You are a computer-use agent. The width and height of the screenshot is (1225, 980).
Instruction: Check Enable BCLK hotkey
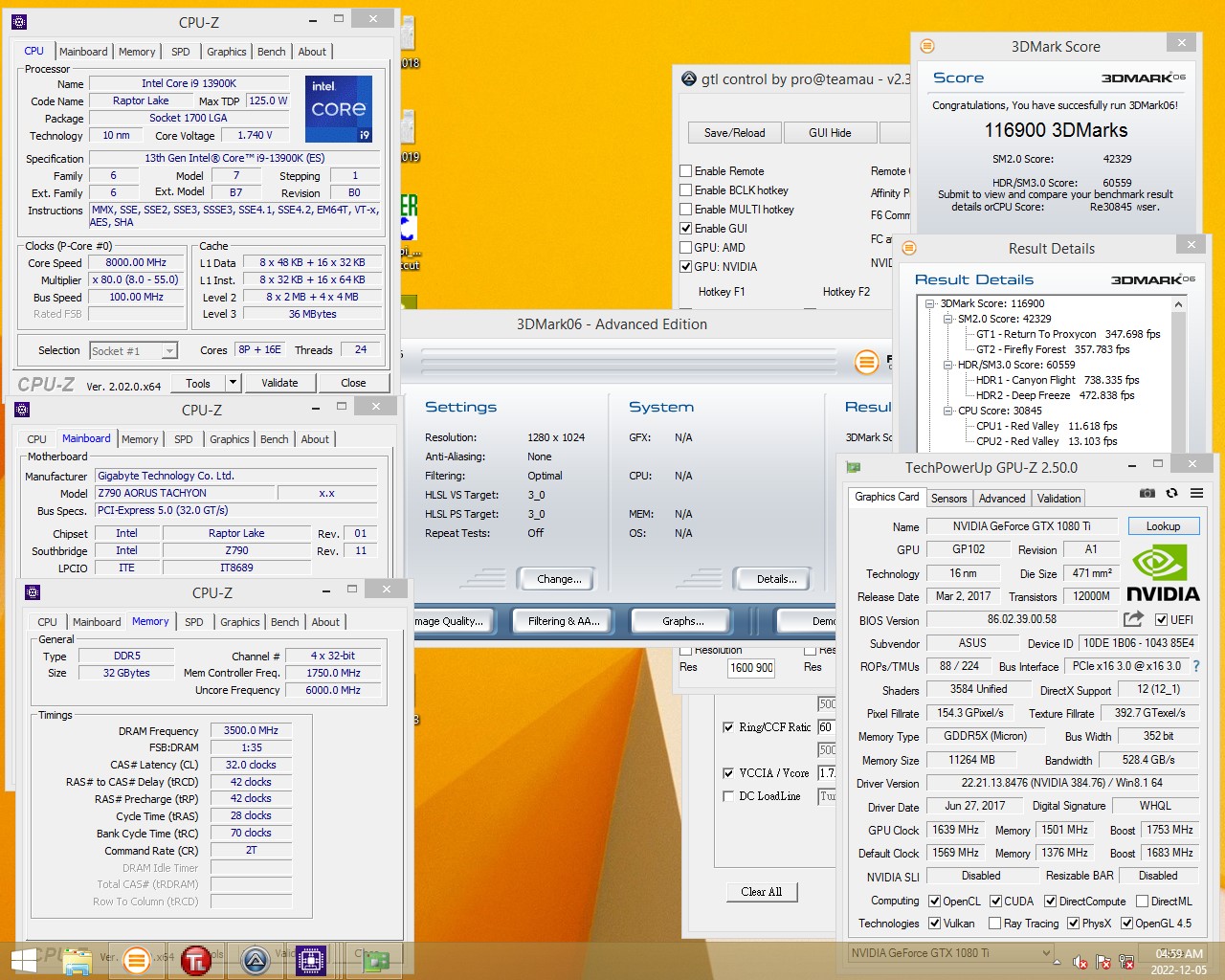tap(685, 190)
